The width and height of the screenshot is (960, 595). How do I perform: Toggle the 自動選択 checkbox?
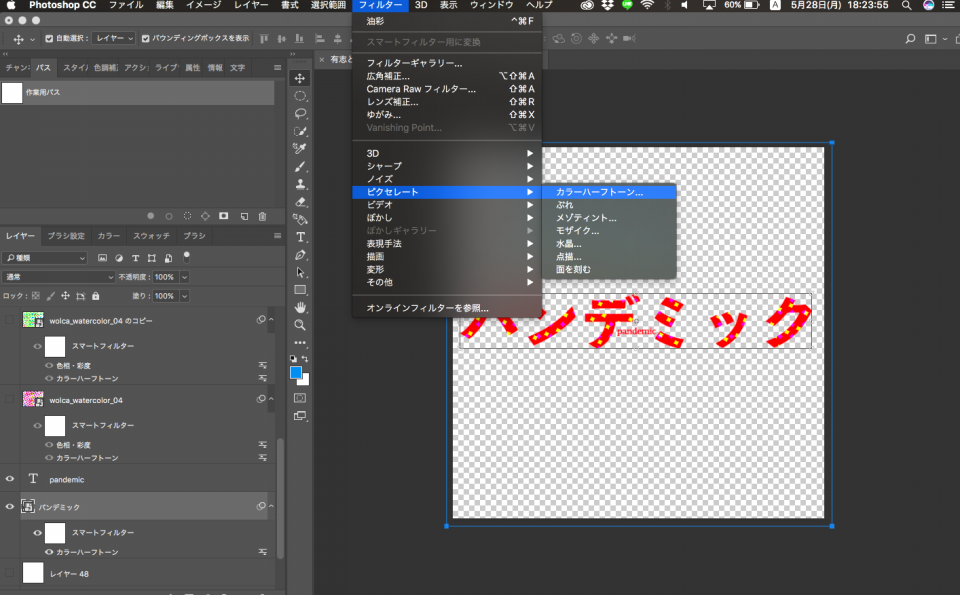pyautogui.click(x=50, y=39)
